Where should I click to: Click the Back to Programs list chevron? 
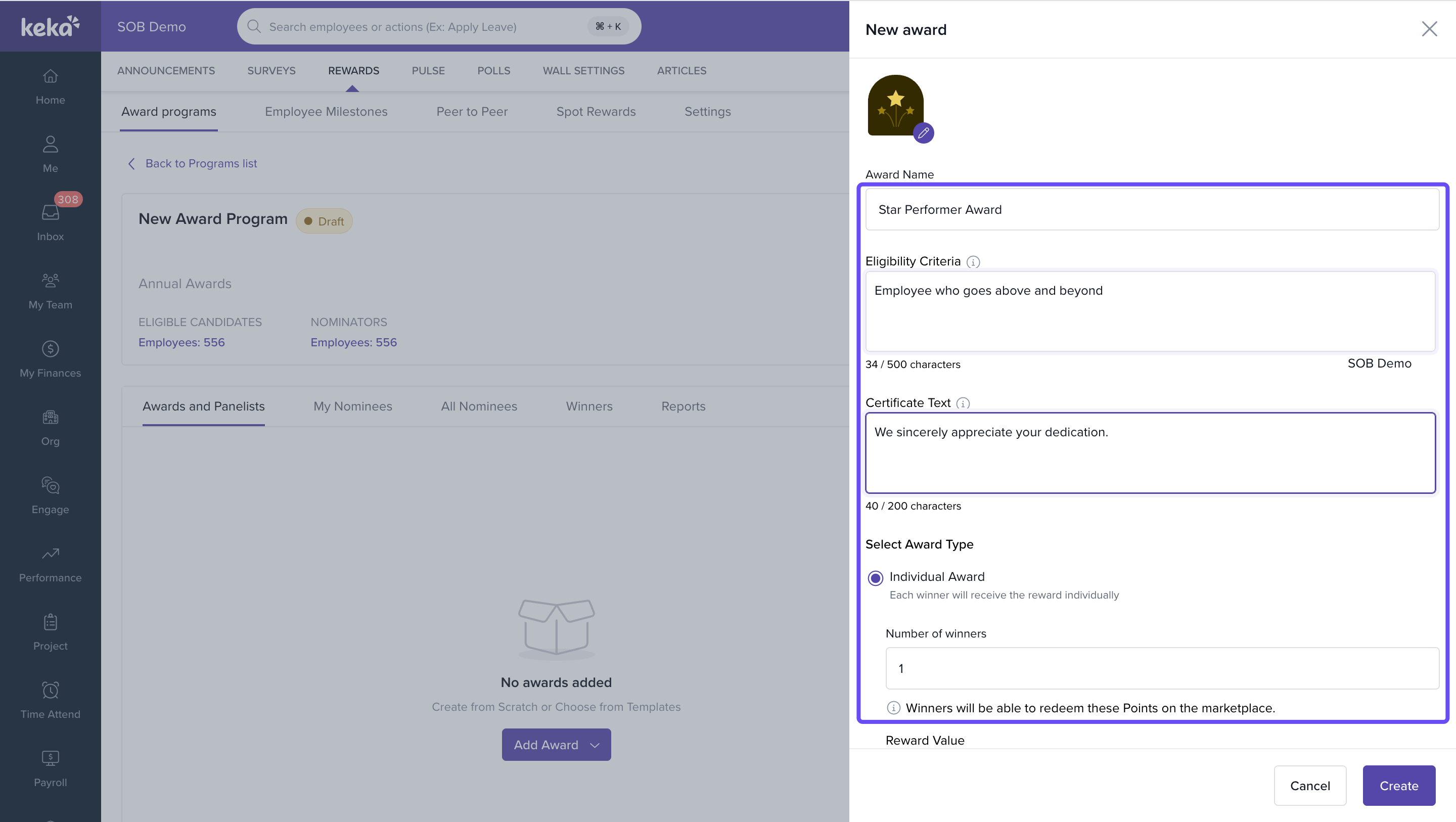(x=131, y=163)
